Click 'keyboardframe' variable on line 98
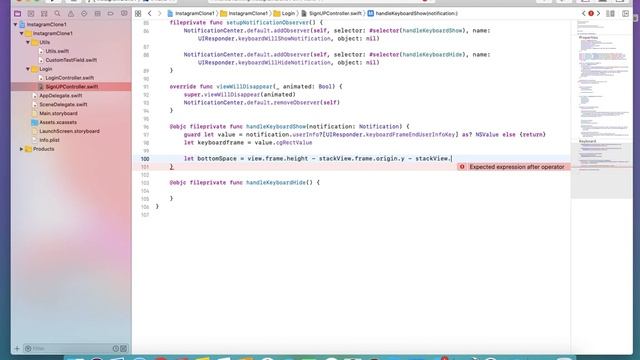This screenshot has width=640, height=360. pos(220,142)
